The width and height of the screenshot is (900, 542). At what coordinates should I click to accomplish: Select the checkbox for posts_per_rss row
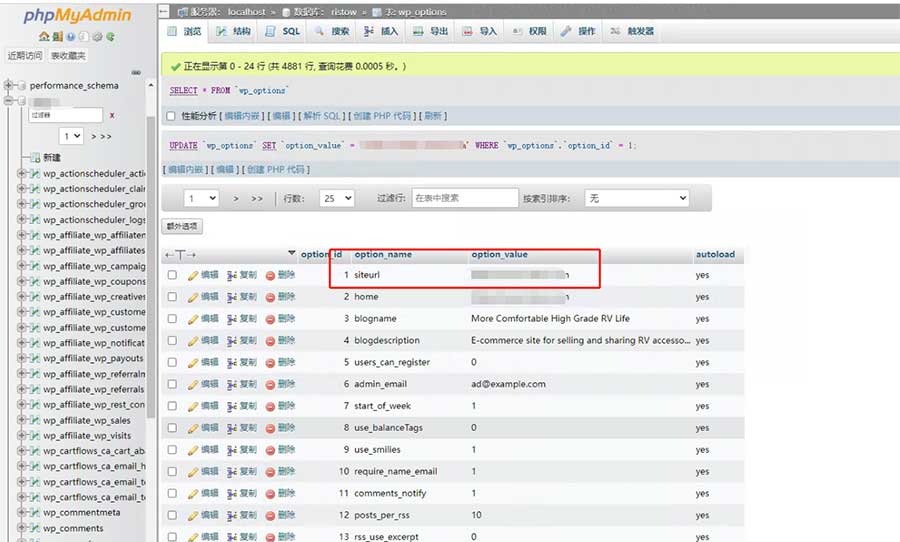pos(172,515)
